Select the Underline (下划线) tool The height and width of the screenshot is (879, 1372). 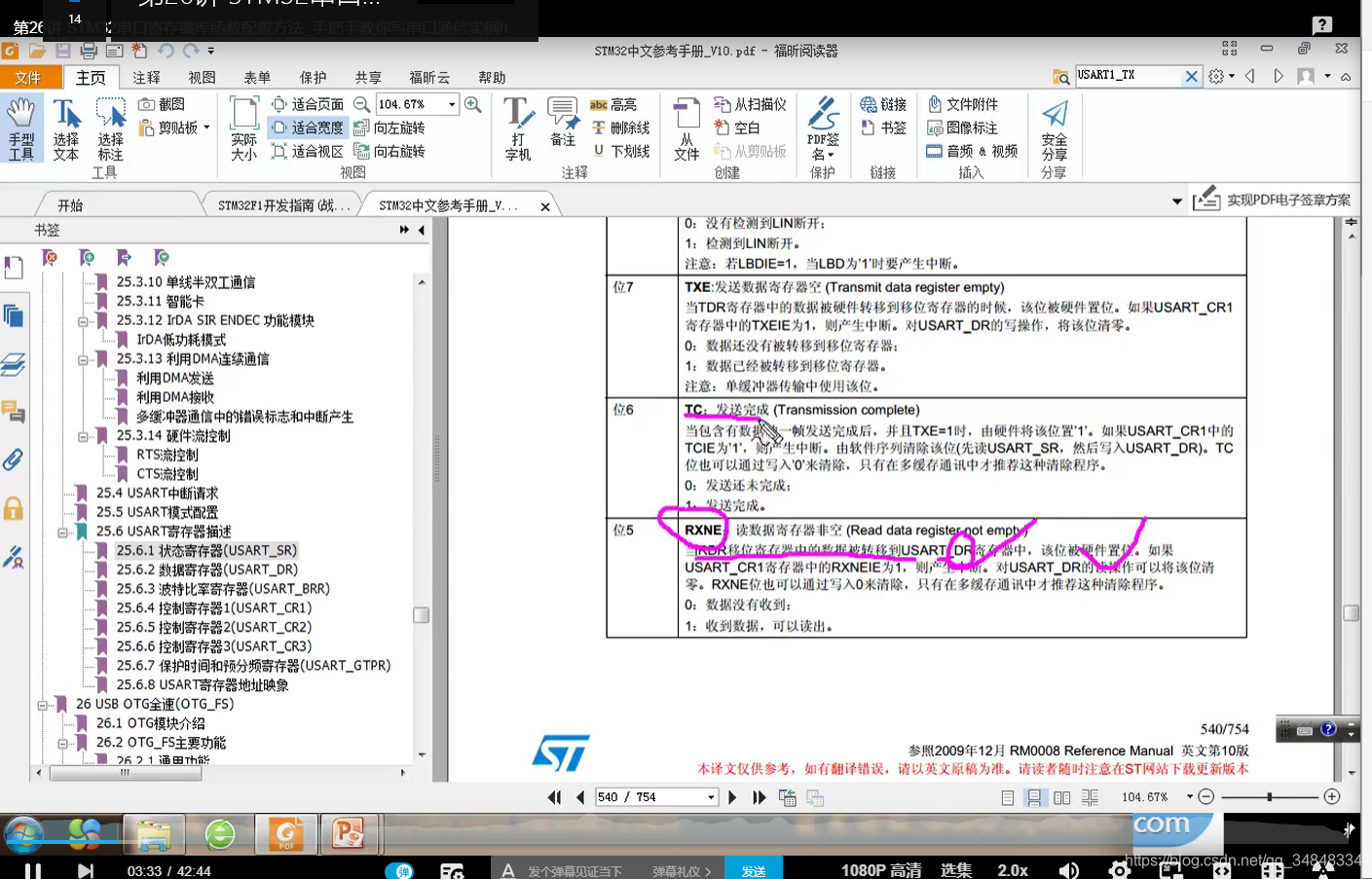coord(620,151)
